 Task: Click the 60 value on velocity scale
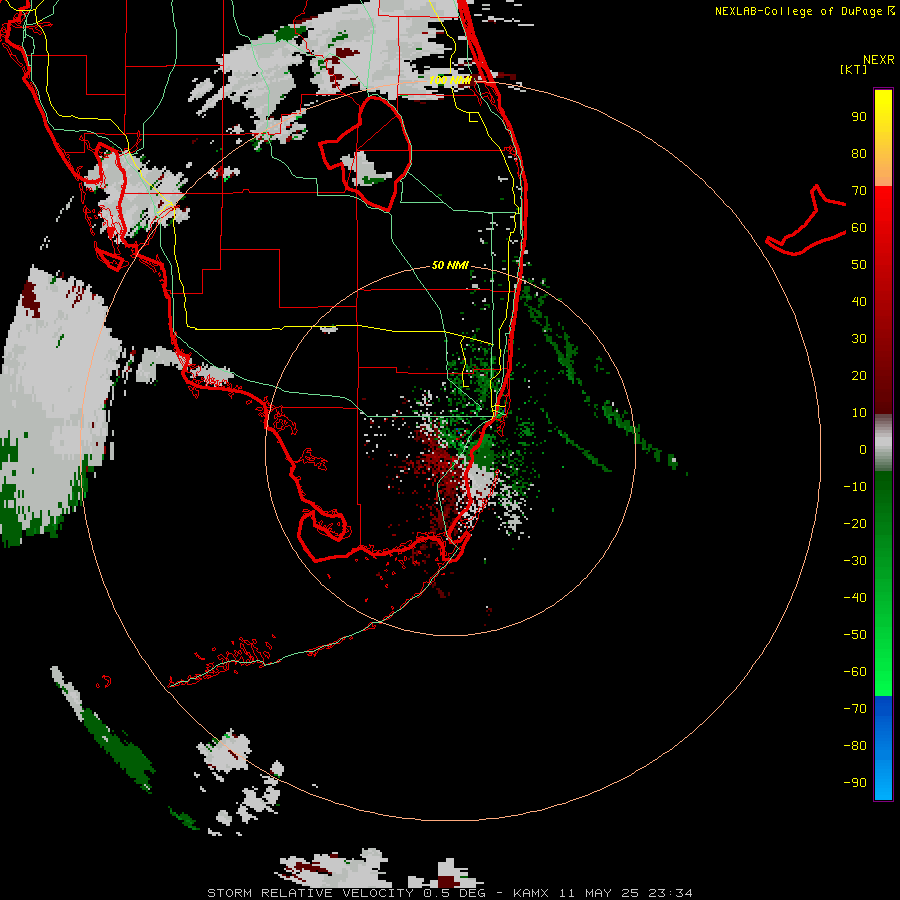click(859, 227)
